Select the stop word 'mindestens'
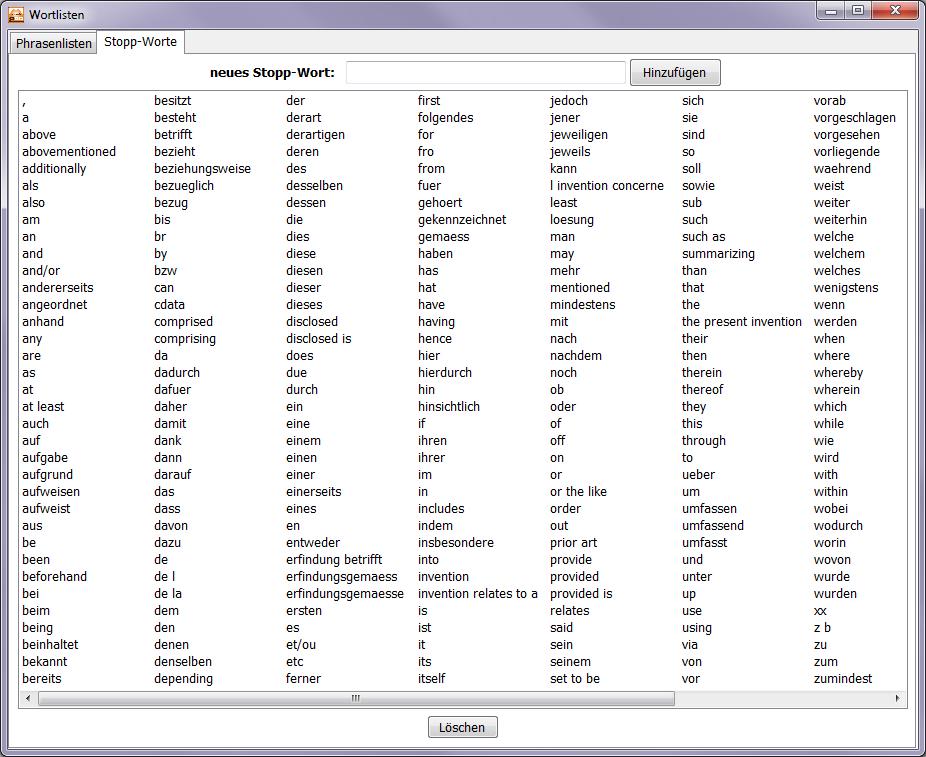 coord(583,305)
